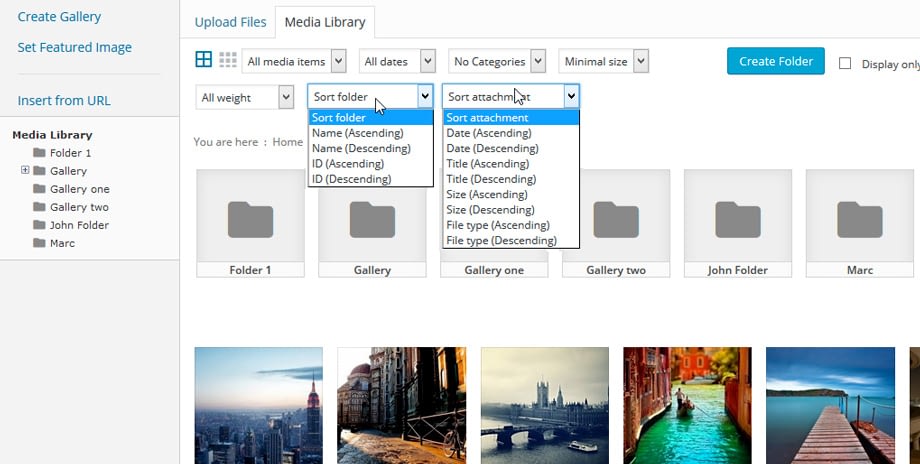Select John Folder in the folder tree
Viewport: 920px width, 464px height.
[x=79, y=225]
